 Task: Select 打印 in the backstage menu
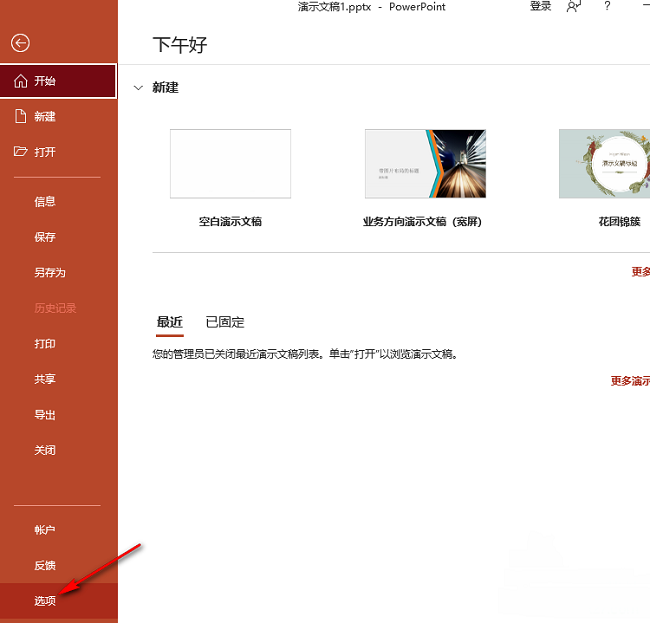(x=45, y=344)
